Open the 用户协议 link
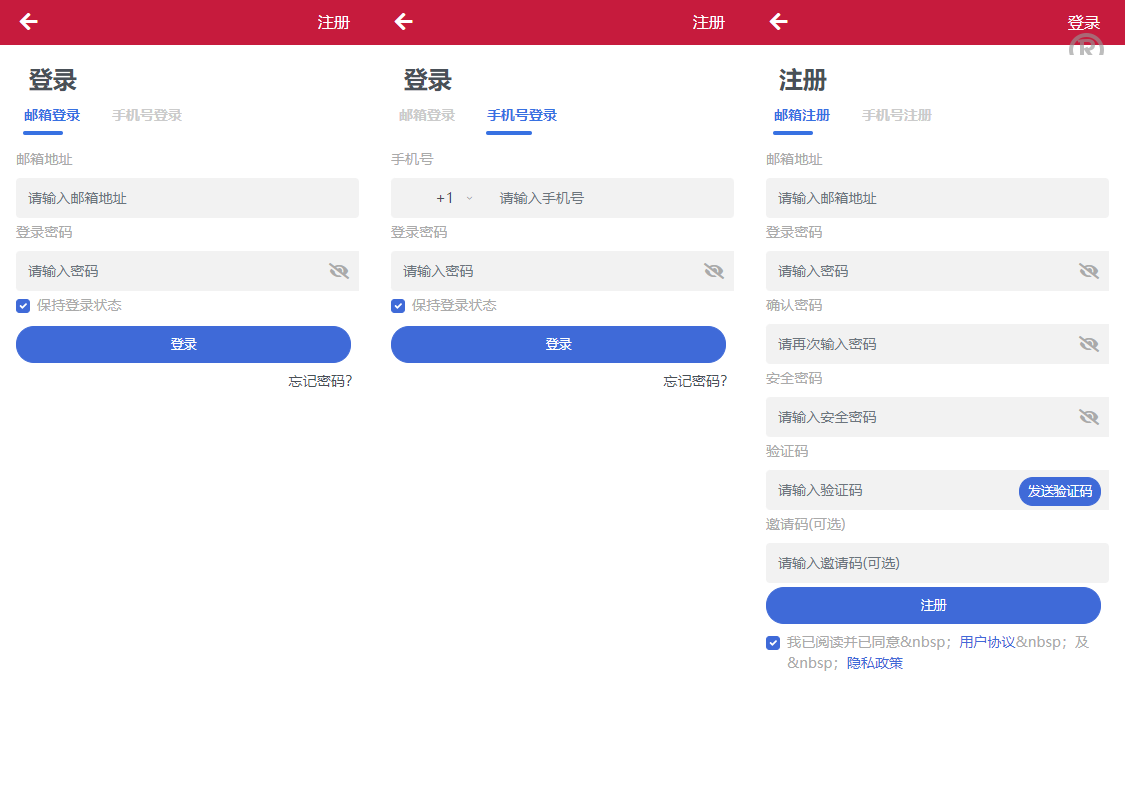The image size is (1125, 812). pos(987,643)
